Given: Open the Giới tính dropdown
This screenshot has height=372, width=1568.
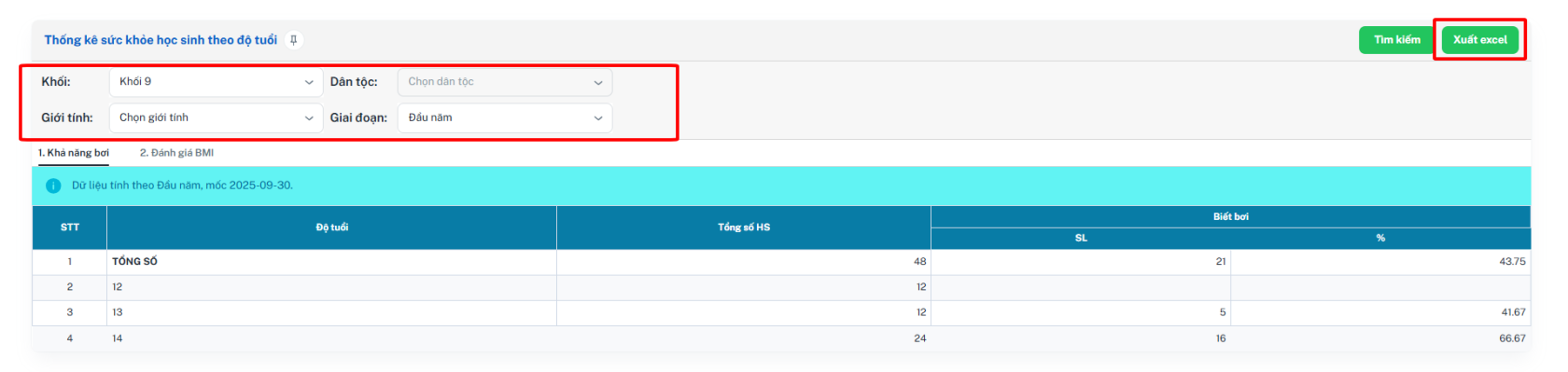Looking at the screenshot, I should pyautogui.click(x=216, y=117).
